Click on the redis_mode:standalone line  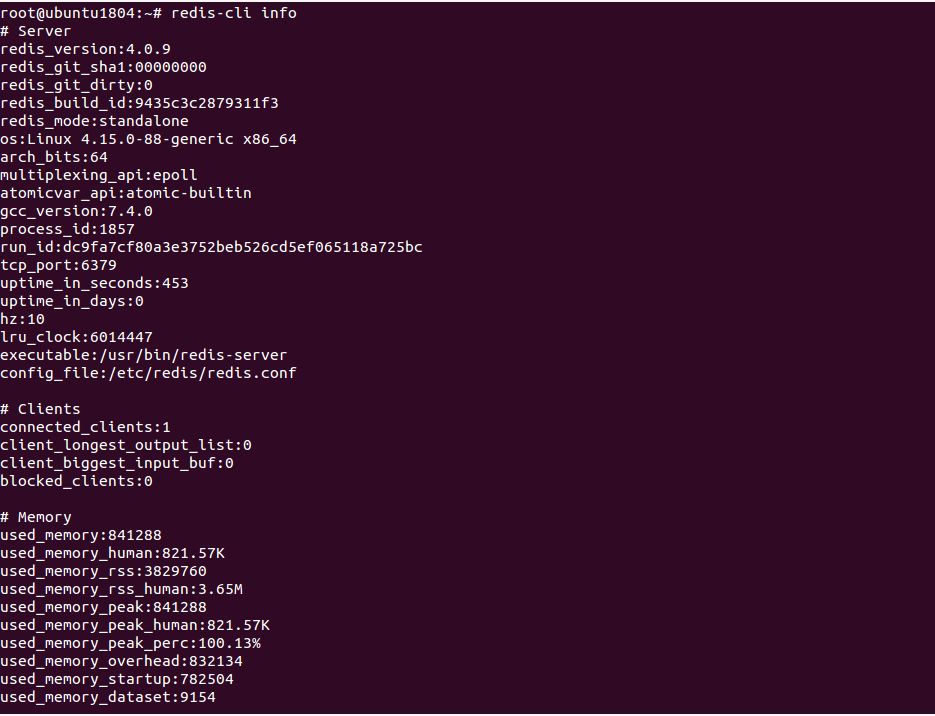pos(94,121)
